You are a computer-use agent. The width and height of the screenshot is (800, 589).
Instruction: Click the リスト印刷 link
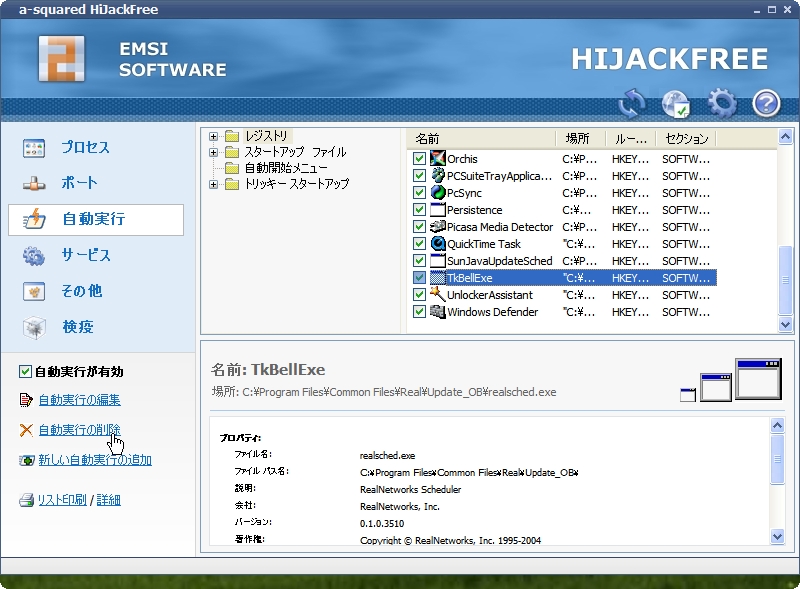[x=62, y=500]
